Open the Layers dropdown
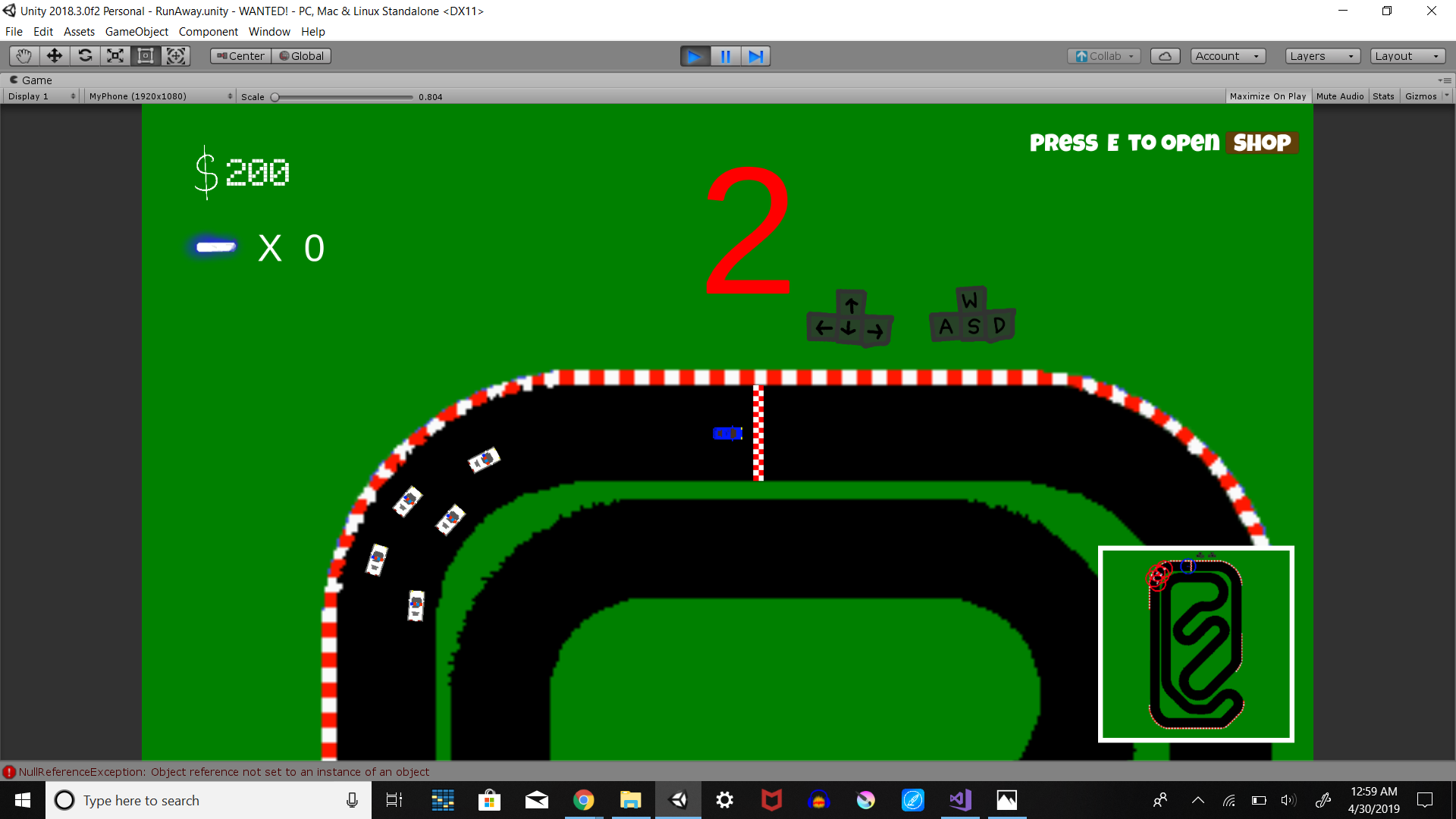This screenshot has width=1456, height=819. point(1323,56)
